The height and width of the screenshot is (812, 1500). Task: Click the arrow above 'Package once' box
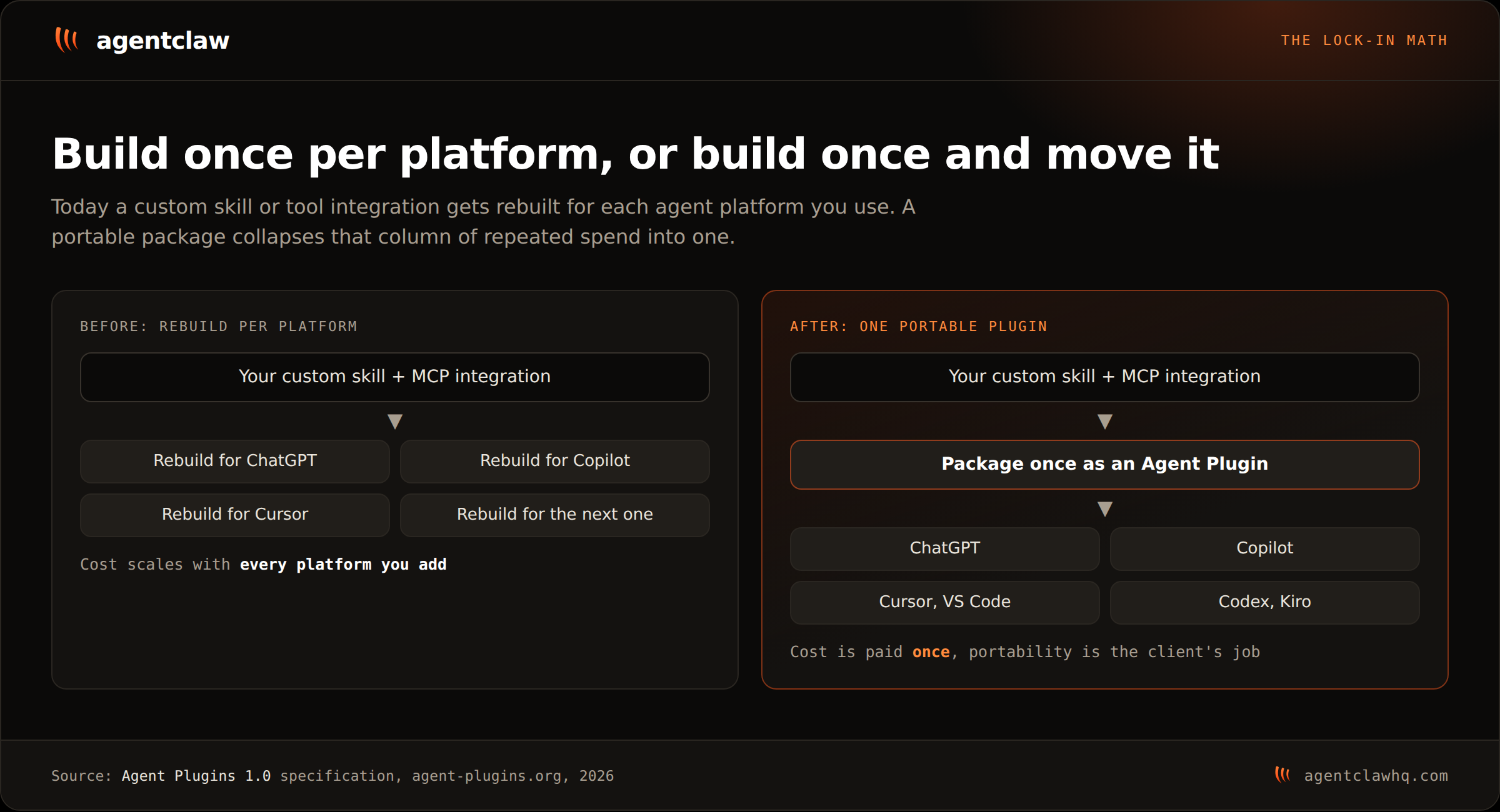tap(1105, 422)
